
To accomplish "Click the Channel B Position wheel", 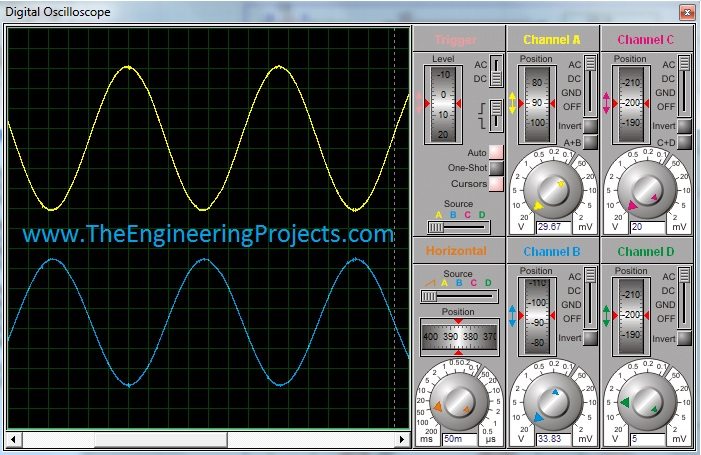I will tap(537, 316).
